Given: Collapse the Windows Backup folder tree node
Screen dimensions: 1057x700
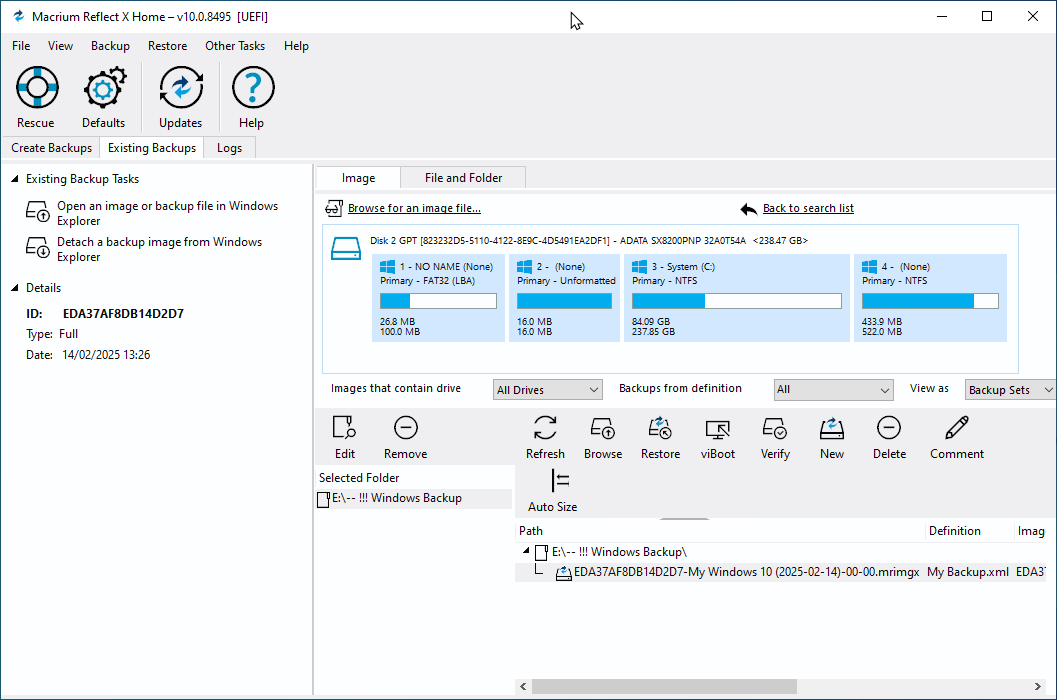Looking at the screenshot, I should (x=526, y=551).
